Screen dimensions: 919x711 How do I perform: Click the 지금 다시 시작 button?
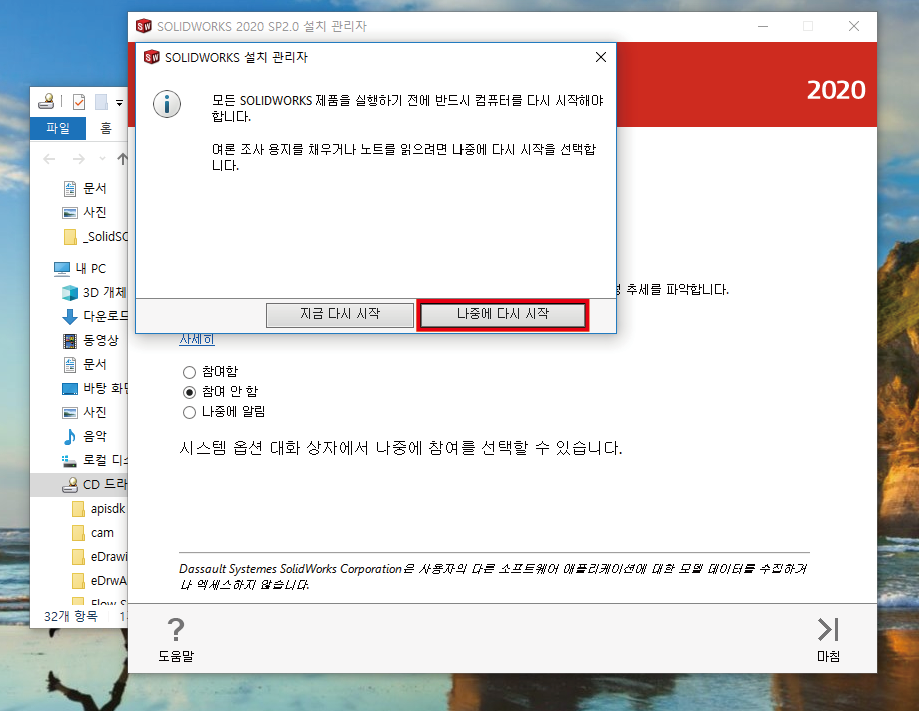pyautogui.click(x=340, y=315)
